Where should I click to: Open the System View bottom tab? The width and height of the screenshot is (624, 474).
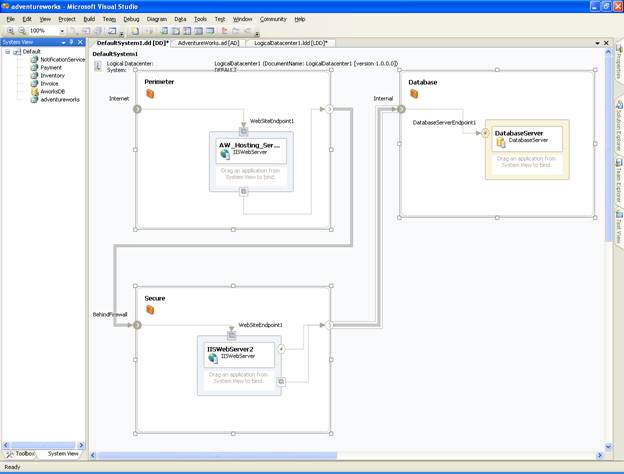pyautogui.click(x=63, y=454)
